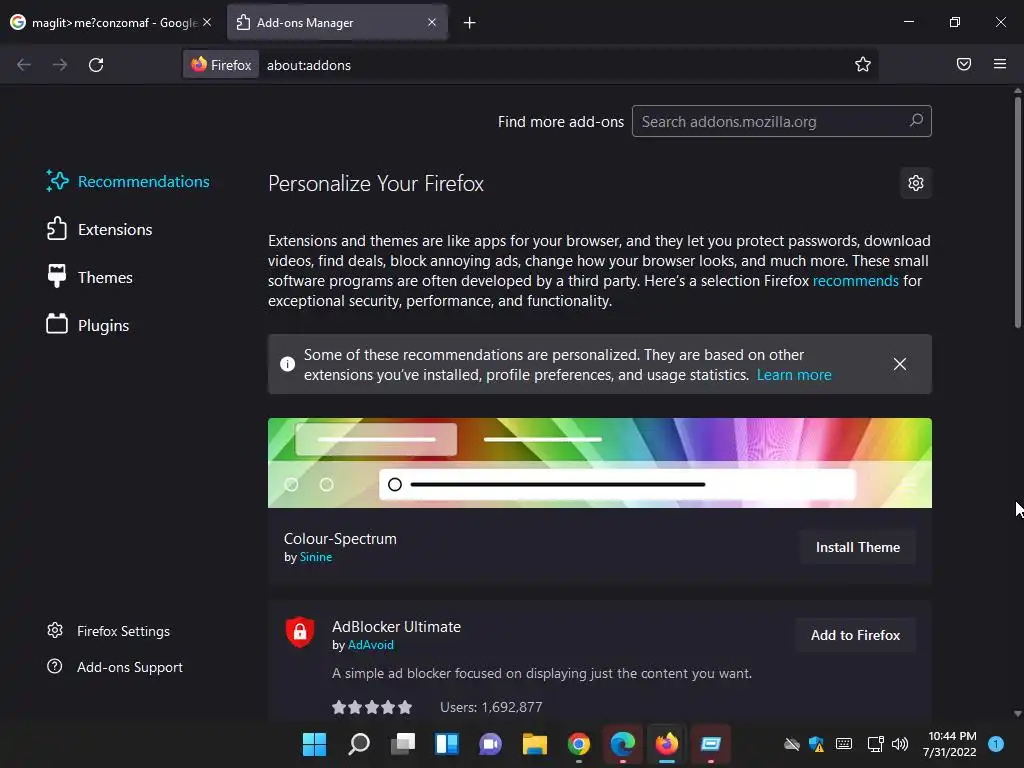Add AdBlocker Ultimate to Firefox
Viewport: 1024px width, 768px height.
(855, 635)
